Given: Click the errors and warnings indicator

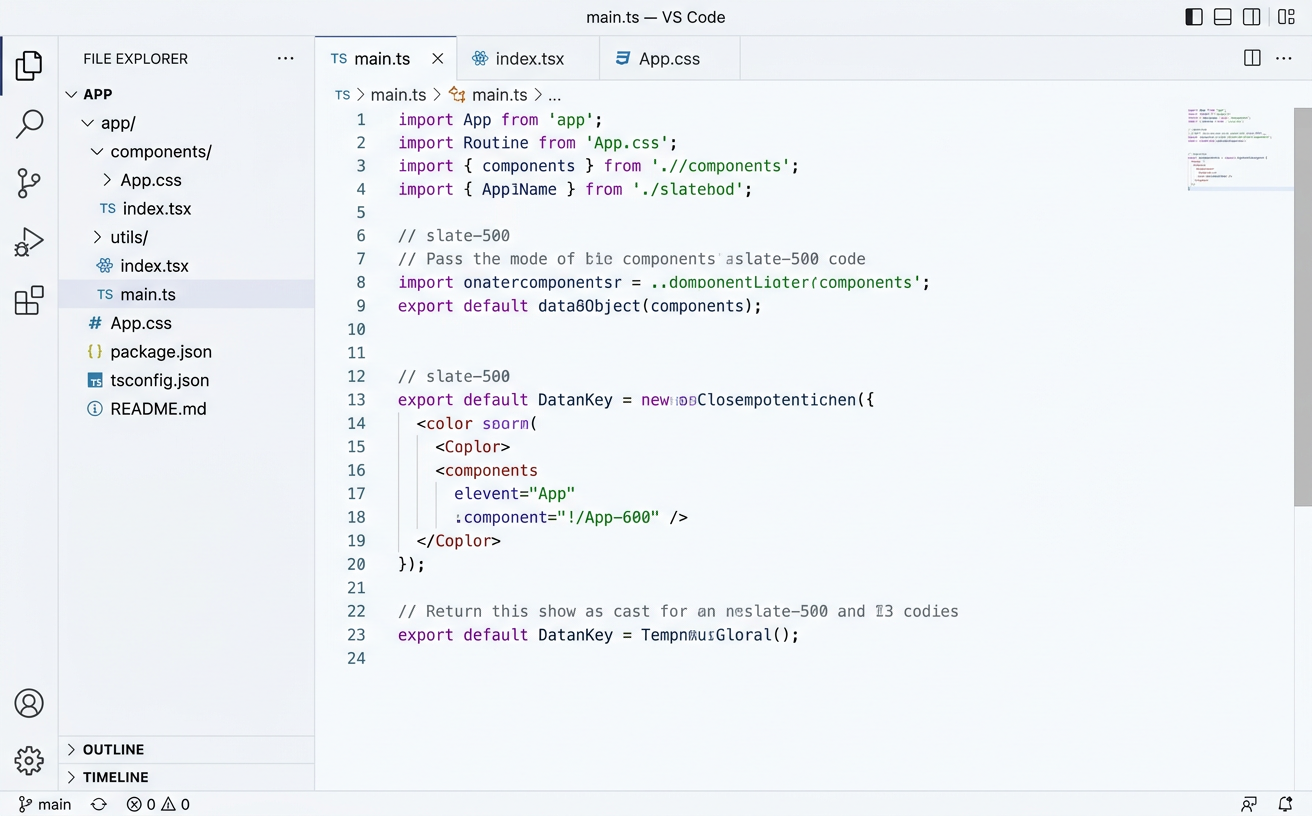Looking at the screenshot, I should (x=156, y=804).
